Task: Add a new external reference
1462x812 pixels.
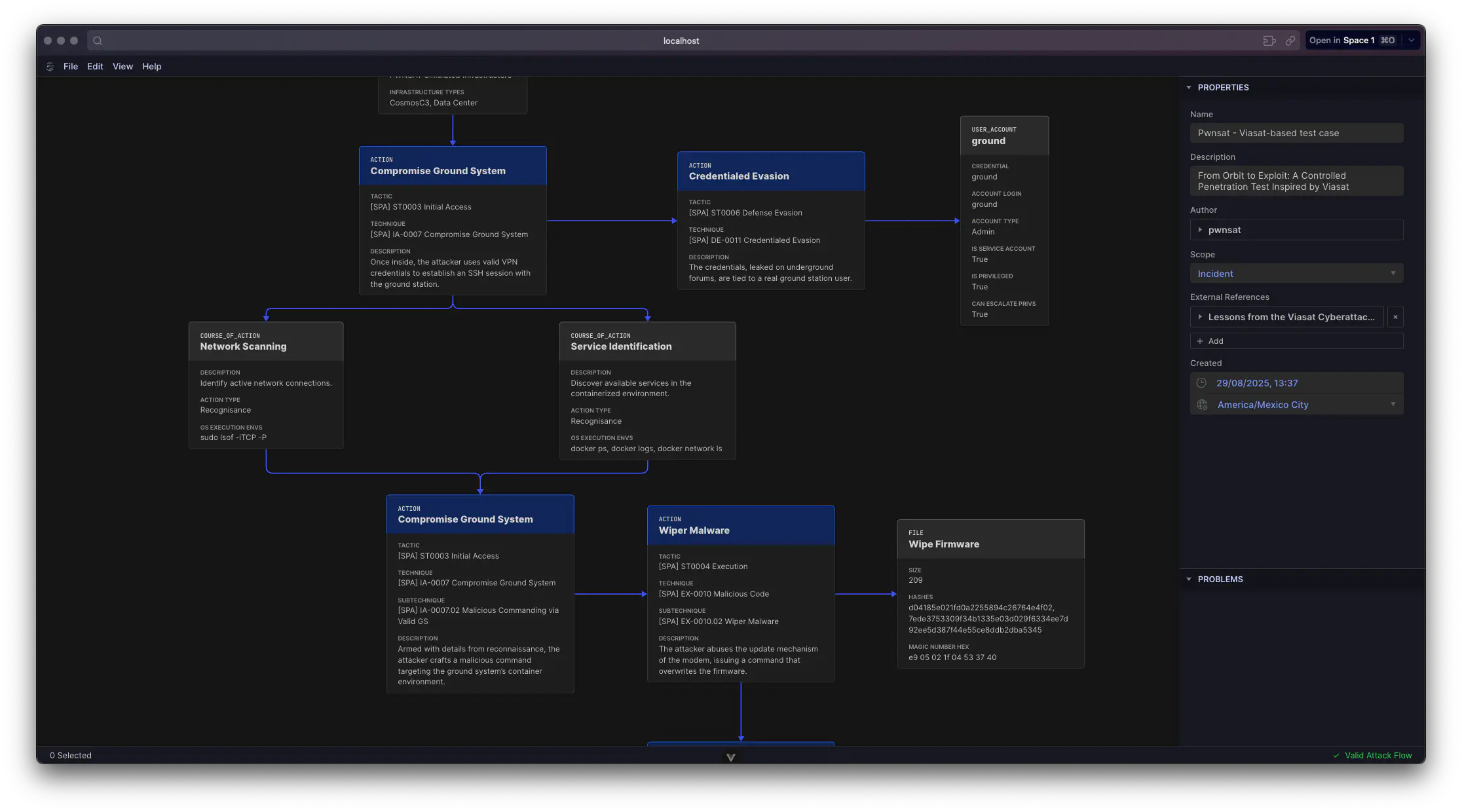Action: pyautogui.click(x=1296, y=341)
